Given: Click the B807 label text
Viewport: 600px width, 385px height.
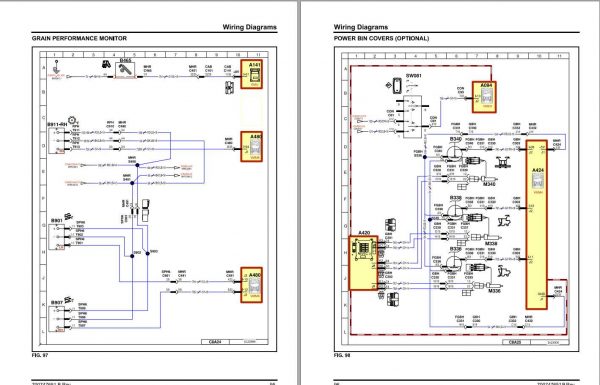Looking at the screenshot, I should click(57, 303).
